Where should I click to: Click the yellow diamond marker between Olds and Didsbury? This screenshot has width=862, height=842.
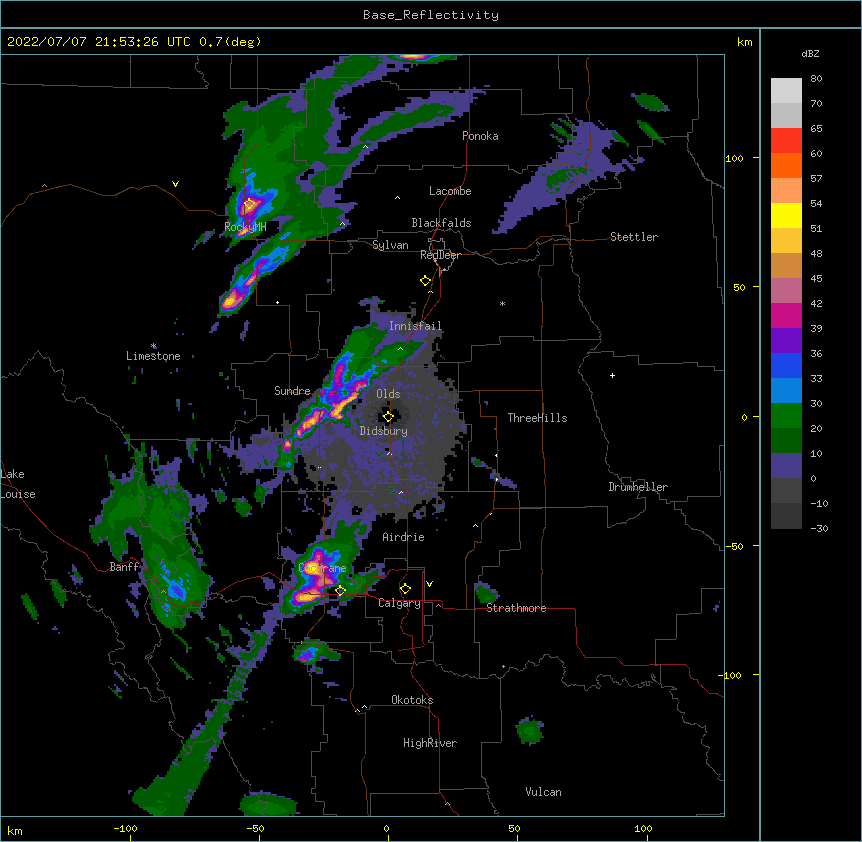(x=388, y=416)
